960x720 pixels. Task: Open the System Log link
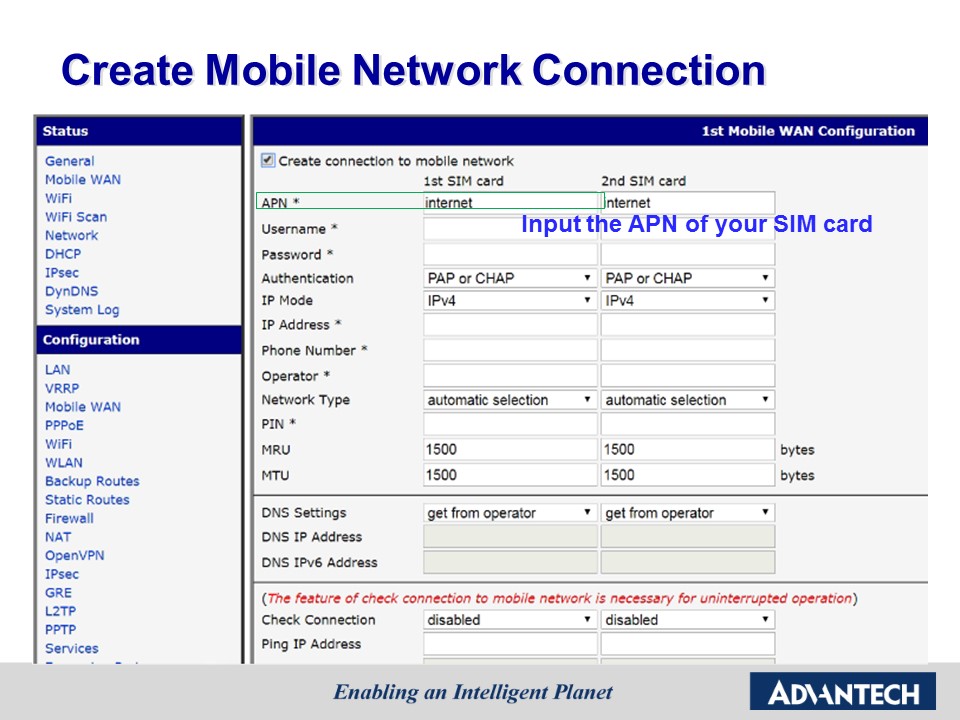(82, 310)
